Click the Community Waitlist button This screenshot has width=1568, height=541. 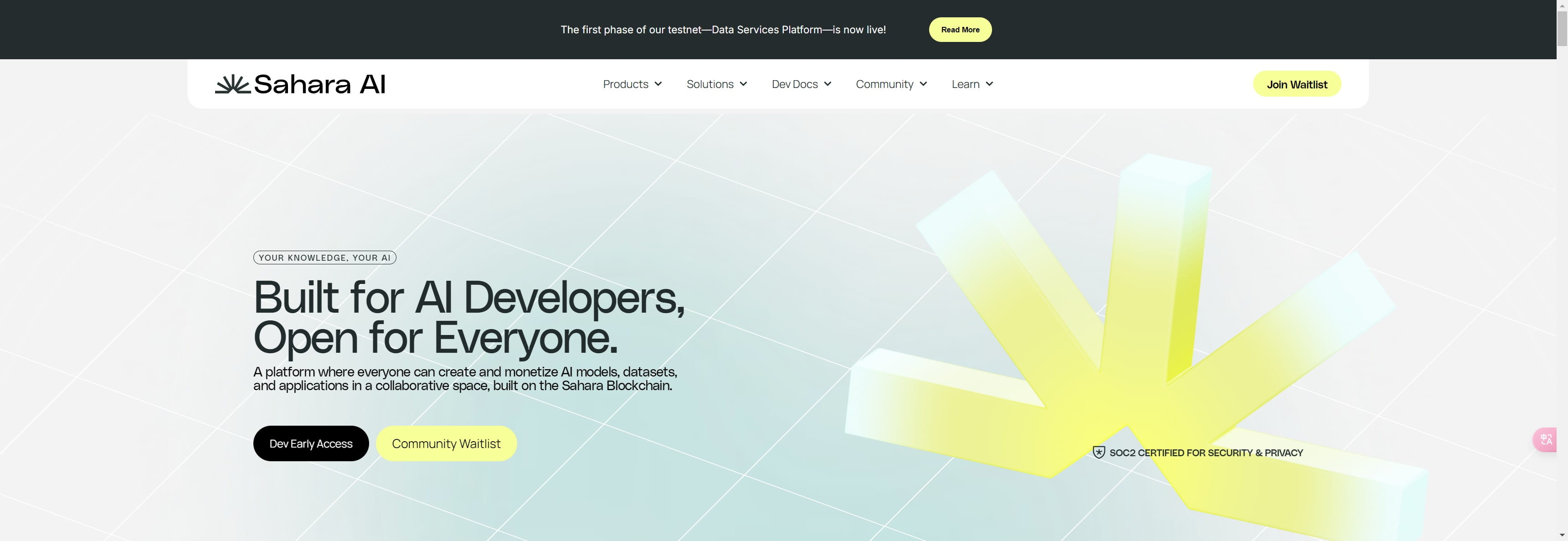(x=446, y=443)
